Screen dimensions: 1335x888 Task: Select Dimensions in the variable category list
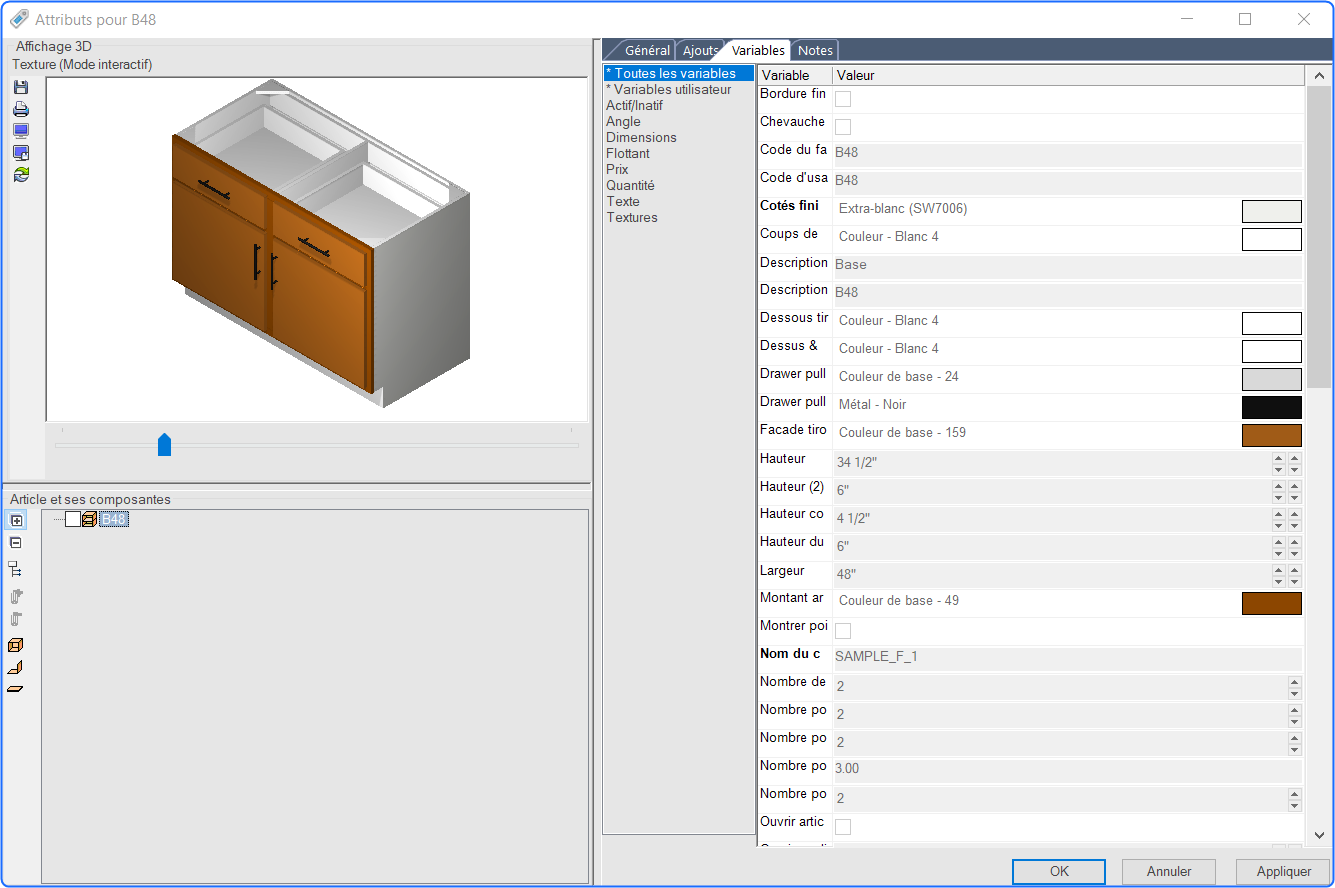click(x=641, y=138)
